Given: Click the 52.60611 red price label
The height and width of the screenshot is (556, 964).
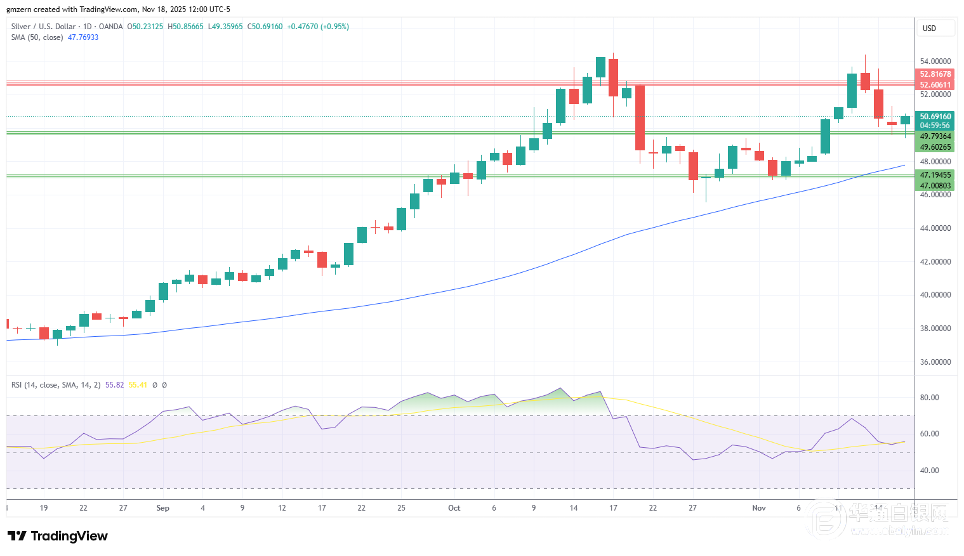Looking at the screenshot, I should click(x=935, y=85).
